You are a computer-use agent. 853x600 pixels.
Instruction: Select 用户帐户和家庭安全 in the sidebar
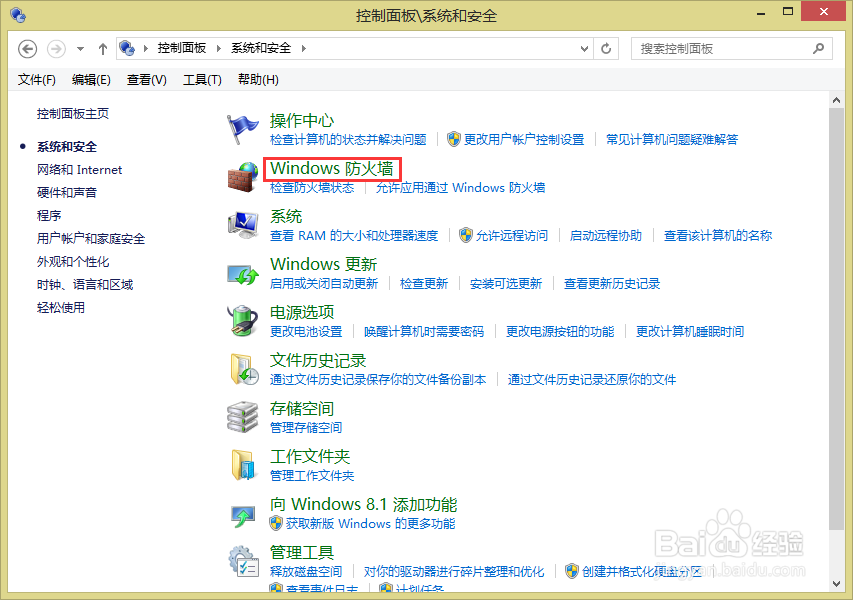point(91,238)
